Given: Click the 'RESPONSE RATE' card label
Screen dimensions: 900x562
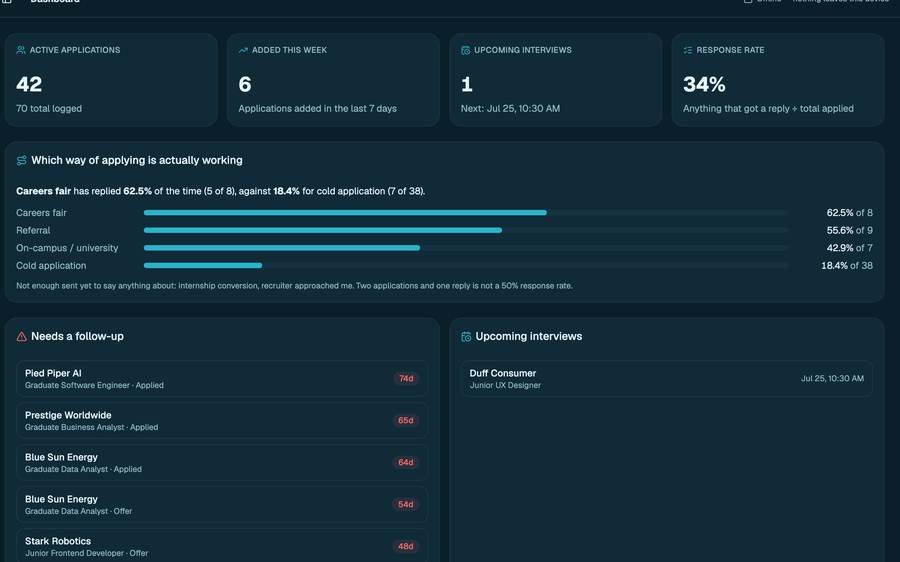Looking at the screenshot, I should click(730, 50).
